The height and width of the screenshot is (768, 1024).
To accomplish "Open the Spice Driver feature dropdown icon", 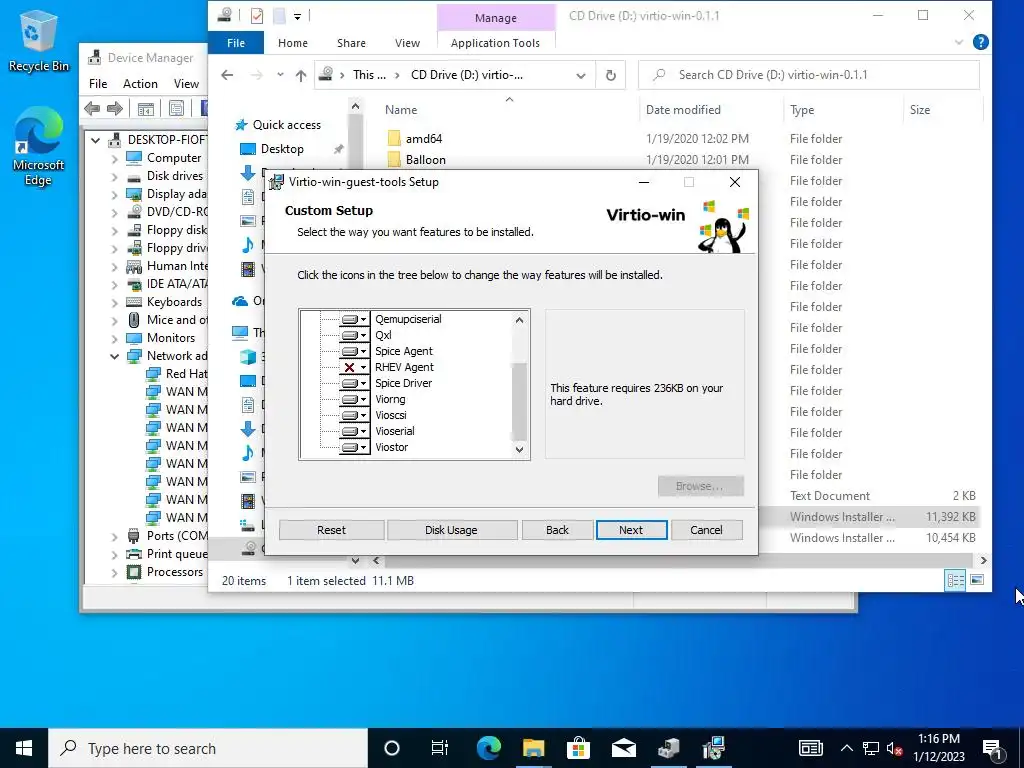I will coord(354,383).
